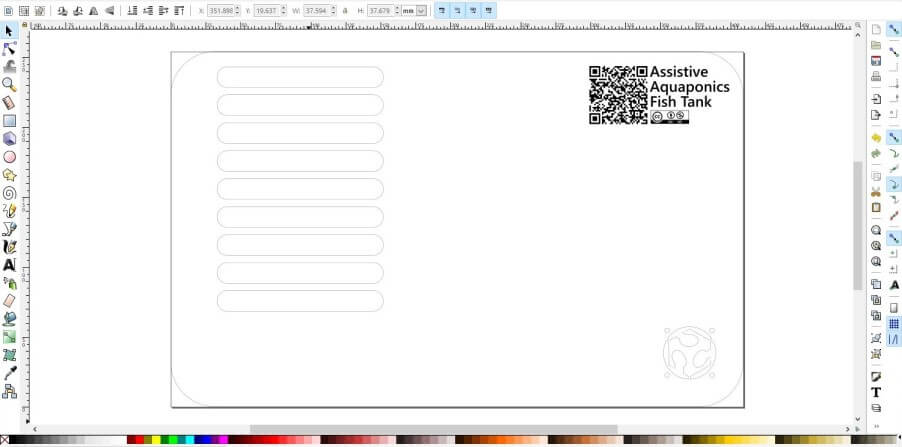
Task: Pick the Spiral tool
Action: pyautogui.click(x=10, y=193)
